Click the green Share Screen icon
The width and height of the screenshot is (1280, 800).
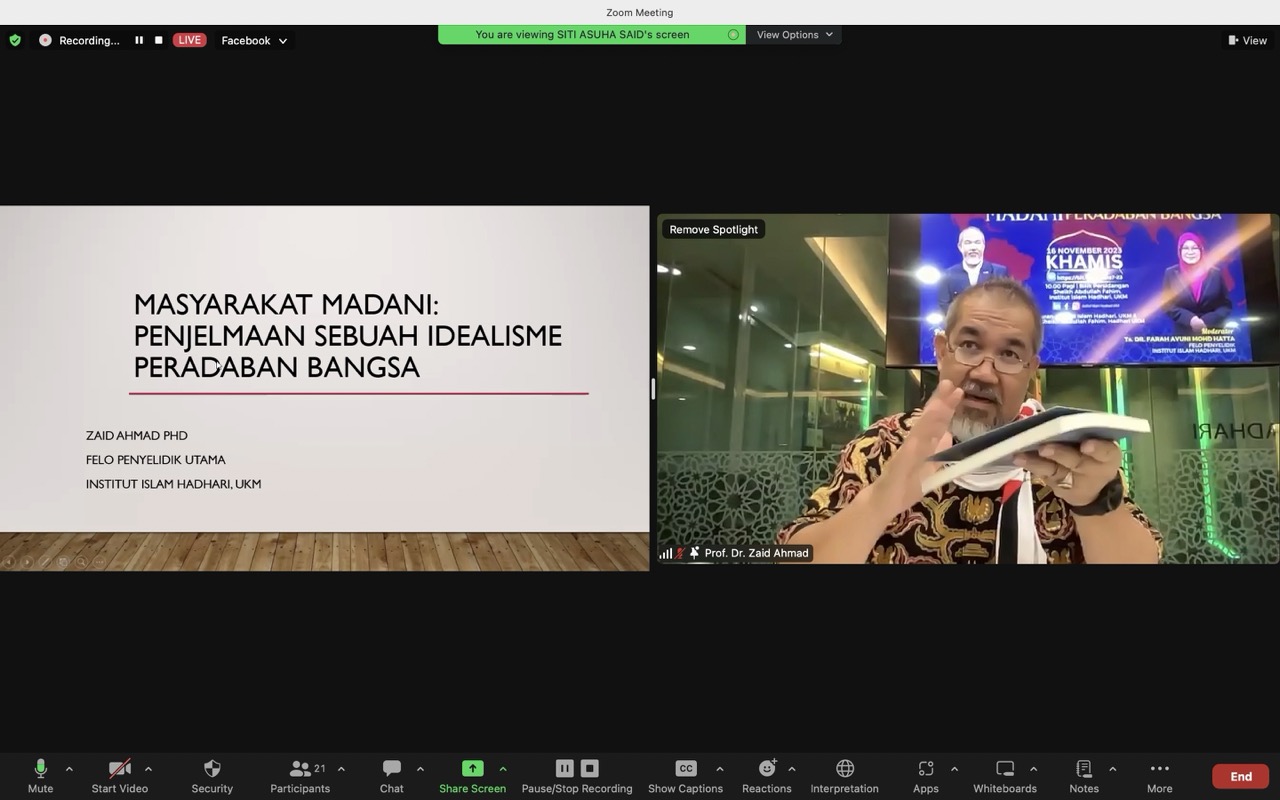(x=472, y=769)
